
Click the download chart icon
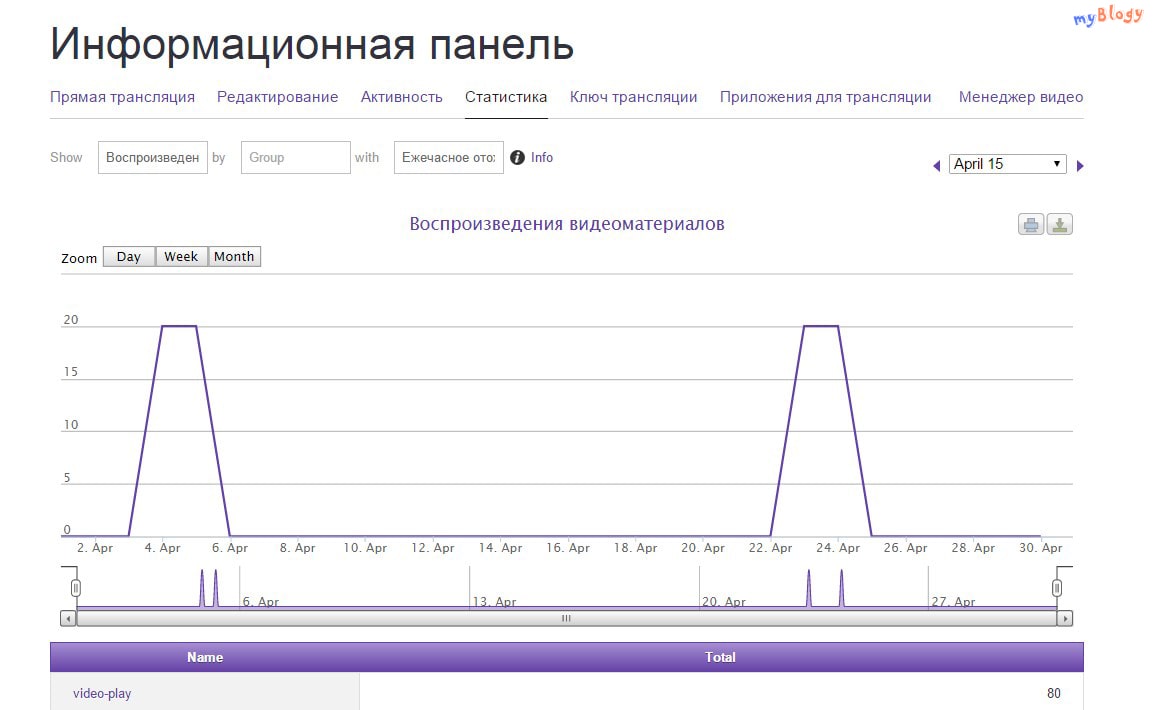[x=1060, y=225]
